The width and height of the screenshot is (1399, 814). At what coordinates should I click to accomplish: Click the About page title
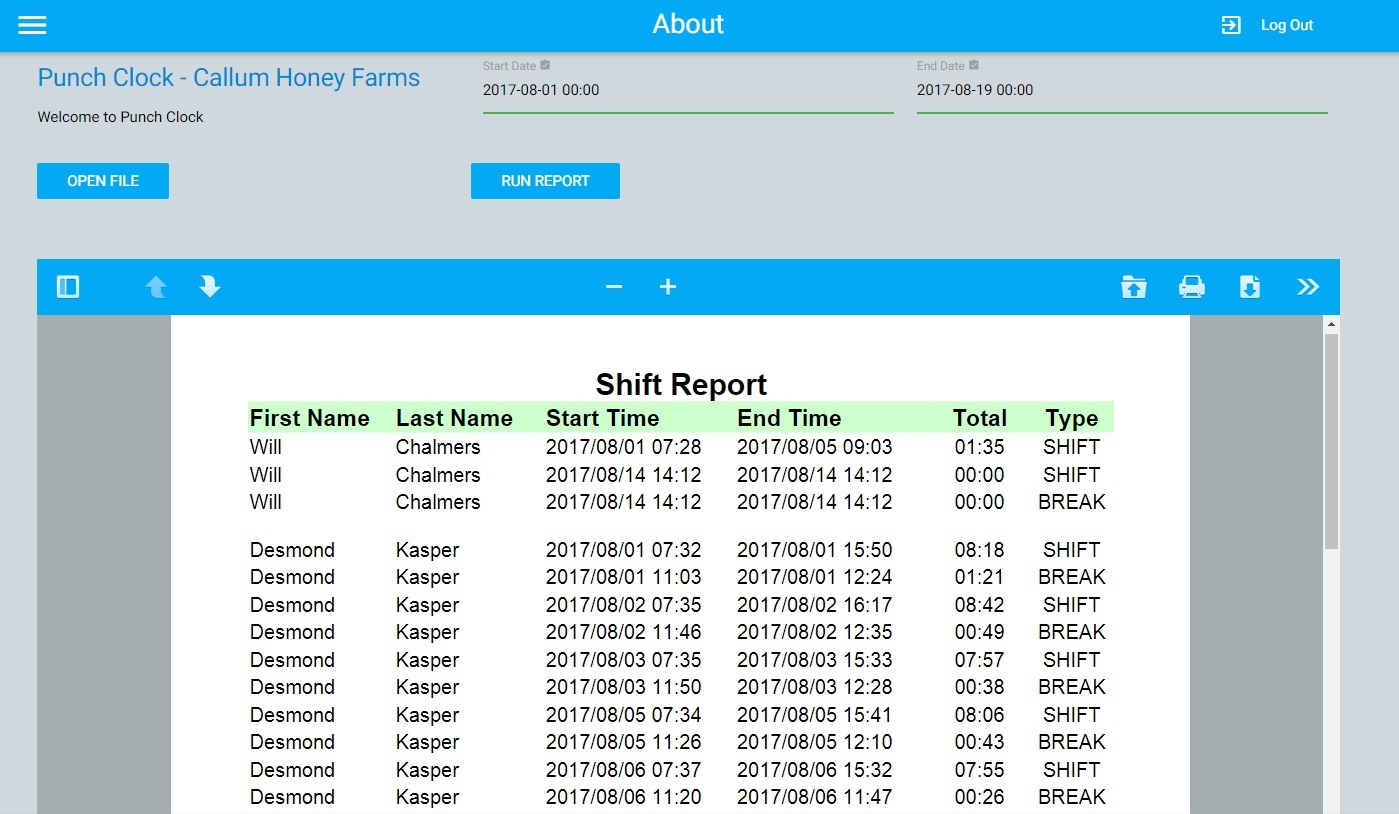point(688,24)
